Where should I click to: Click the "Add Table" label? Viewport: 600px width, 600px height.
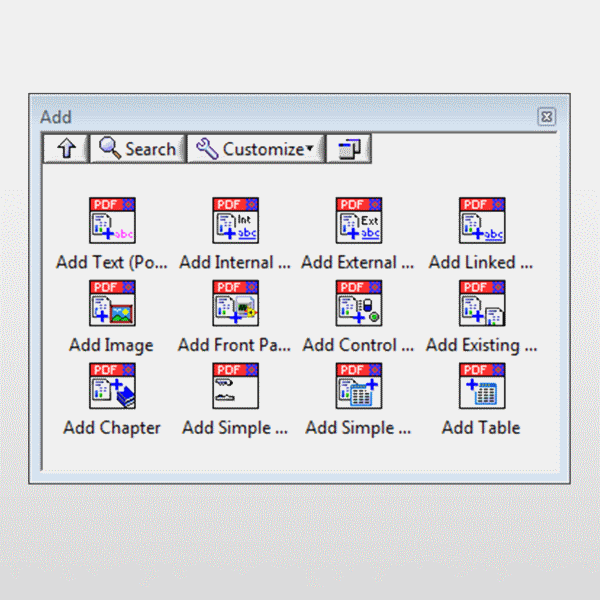click(481, 428)
